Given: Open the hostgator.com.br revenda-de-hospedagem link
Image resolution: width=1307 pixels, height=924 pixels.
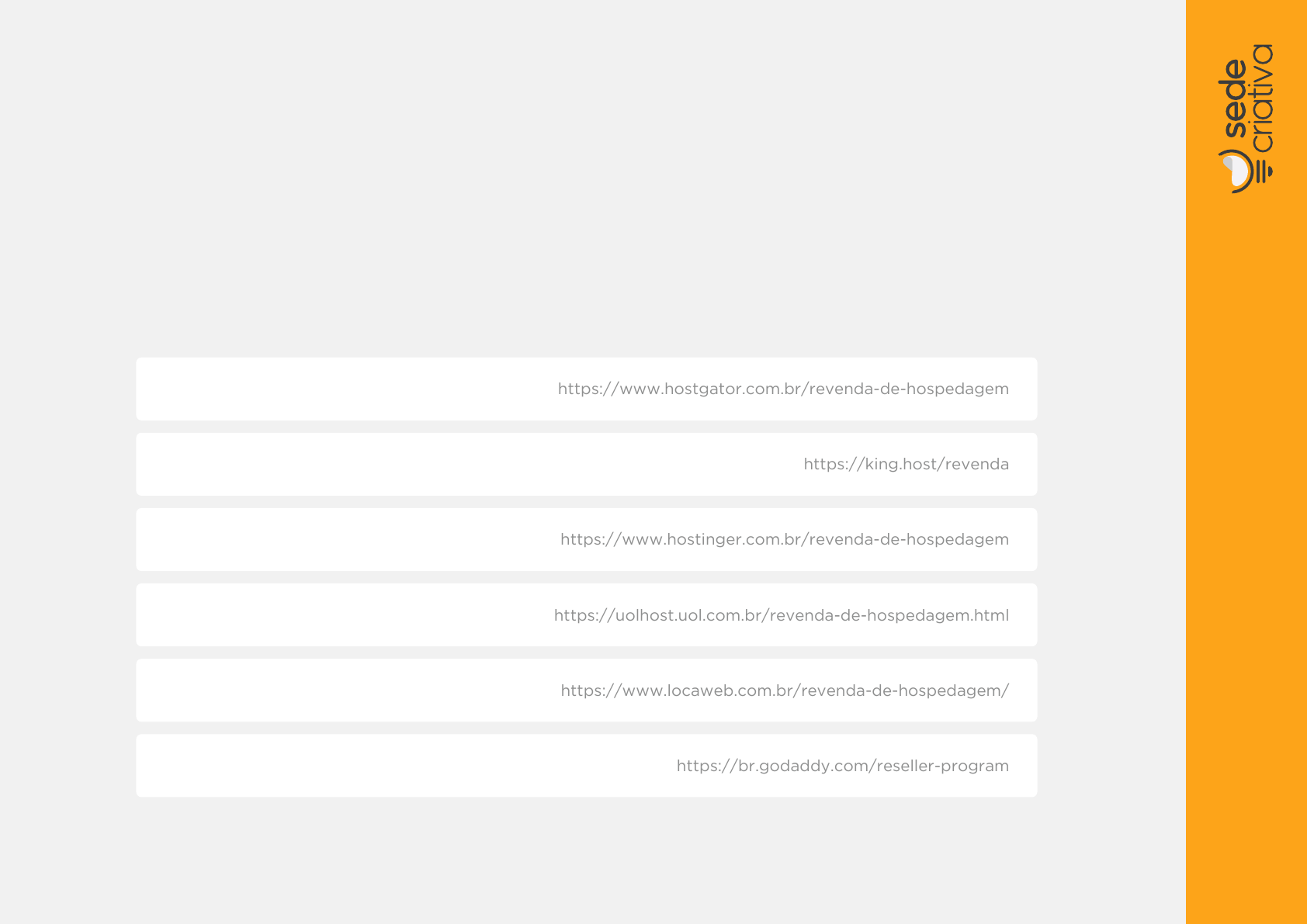Looking at the screenshot, I should coord(783,389).
